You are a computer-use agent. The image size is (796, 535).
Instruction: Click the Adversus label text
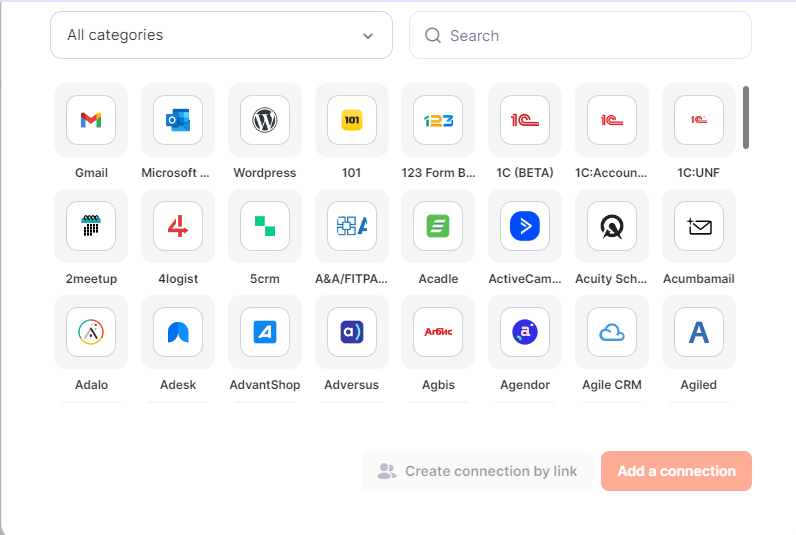pyautogui.click(x=351, y=385)
